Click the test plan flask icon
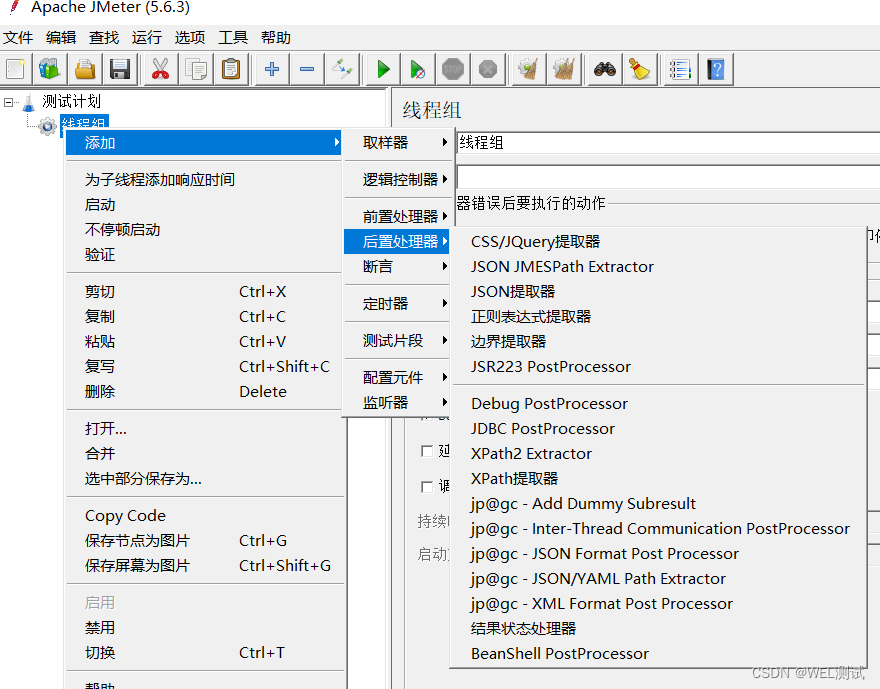The height and width of the screenshot is (689, 880). tap(29, 102)
